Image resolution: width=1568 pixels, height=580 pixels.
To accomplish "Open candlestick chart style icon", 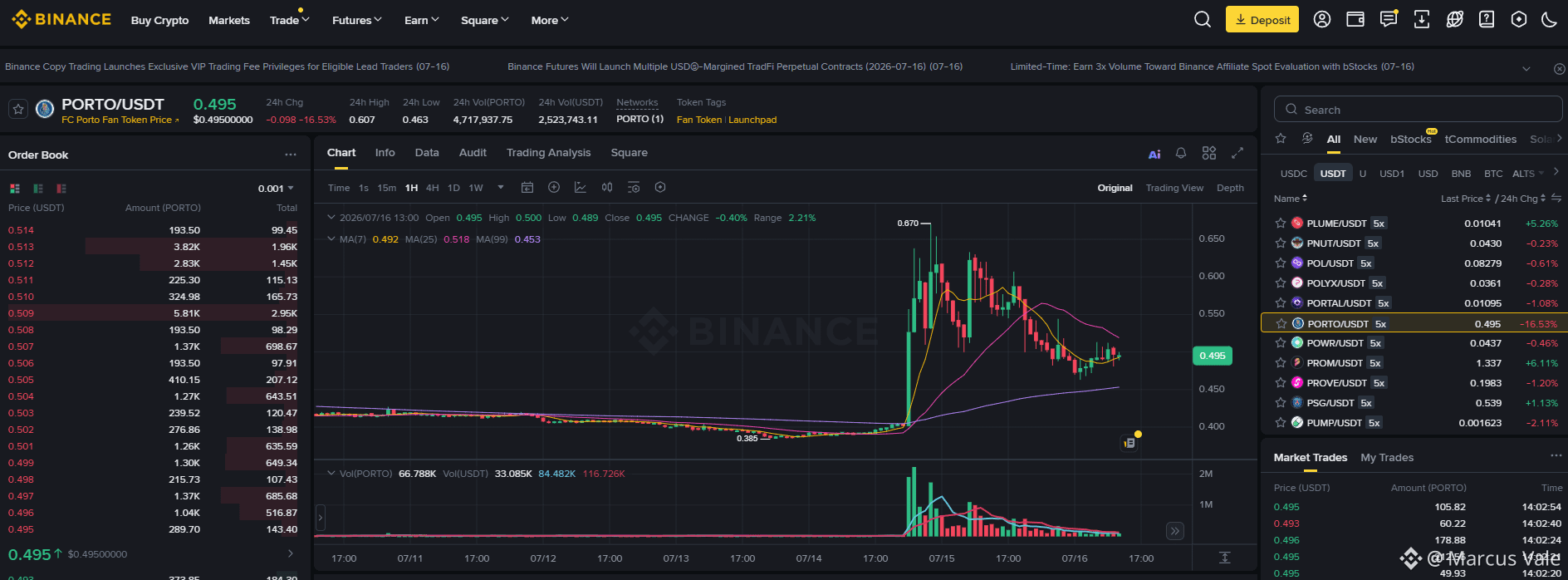I will tap(607, 188).
